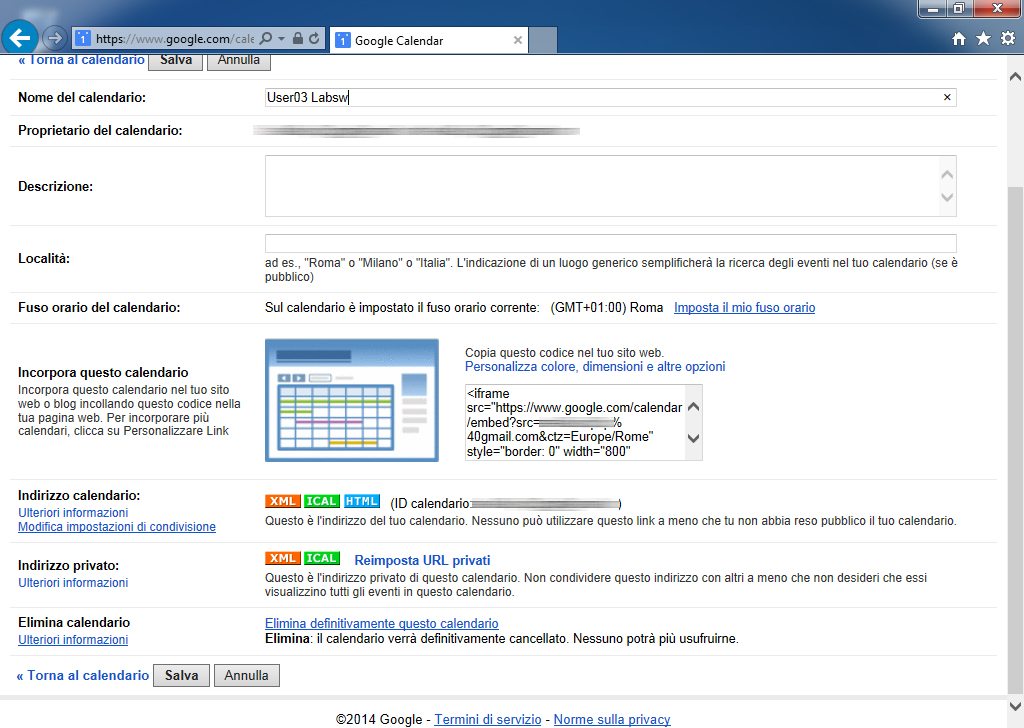Open the browser home page icon

959,39
